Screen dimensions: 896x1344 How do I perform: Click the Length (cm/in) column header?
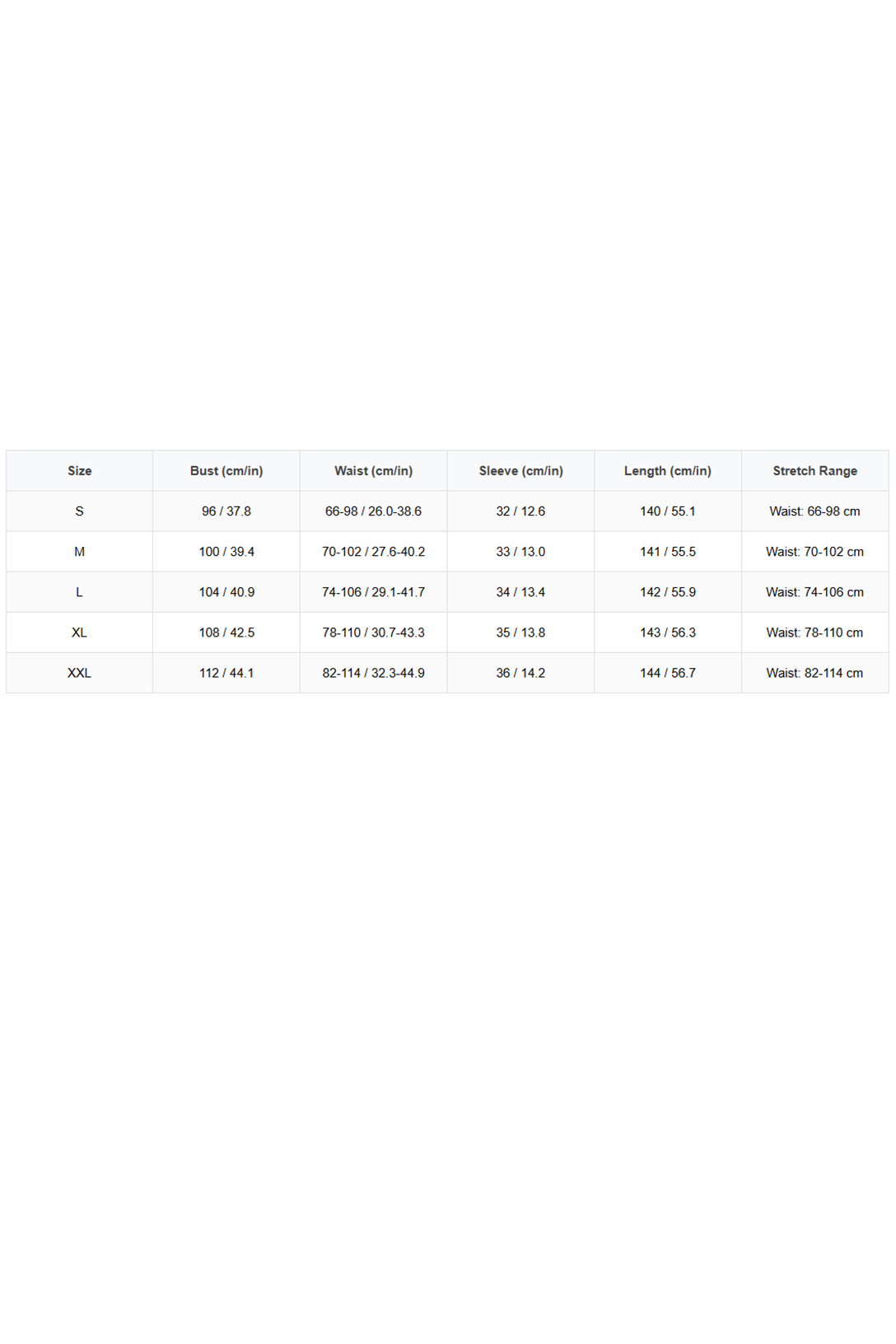pyautogui.click(x=668, y=470)
